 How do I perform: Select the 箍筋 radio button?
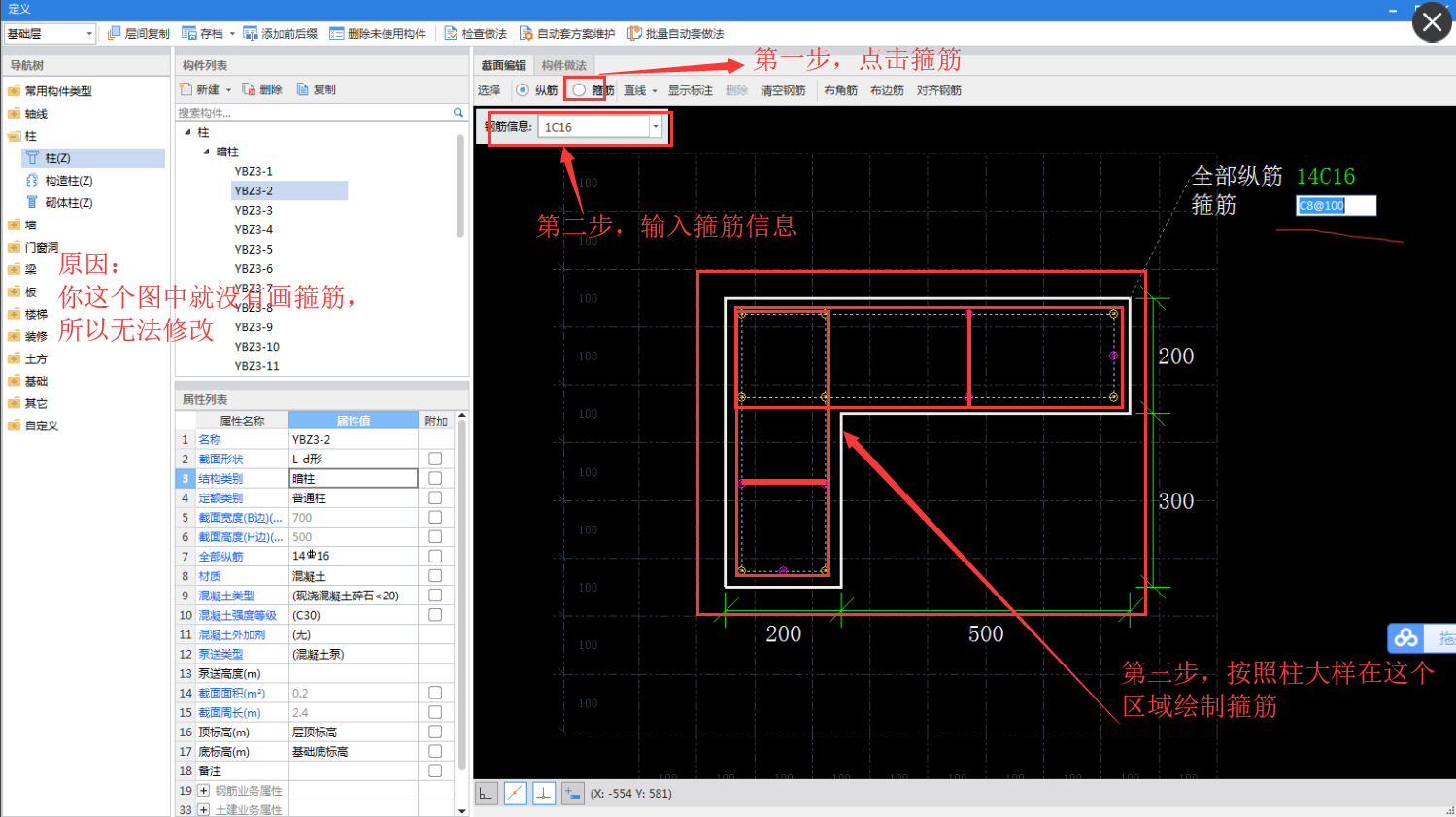coord(579,90)
